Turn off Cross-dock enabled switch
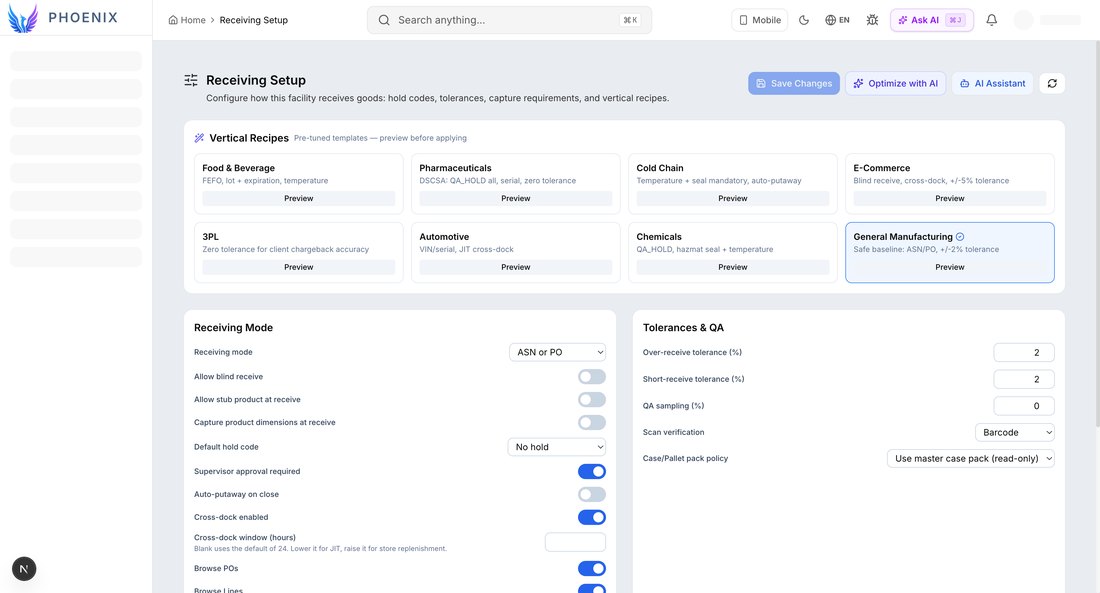The image size is (1100, 593). [591, 517]
